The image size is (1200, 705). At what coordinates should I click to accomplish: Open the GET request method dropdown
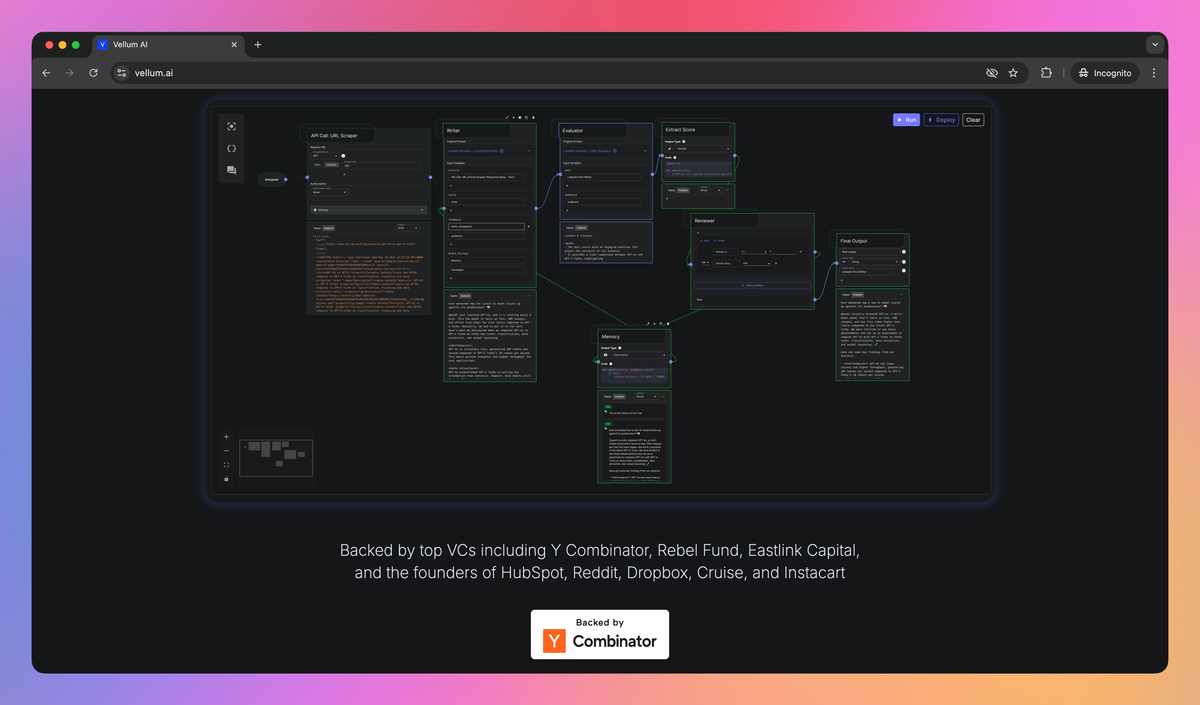325,156
